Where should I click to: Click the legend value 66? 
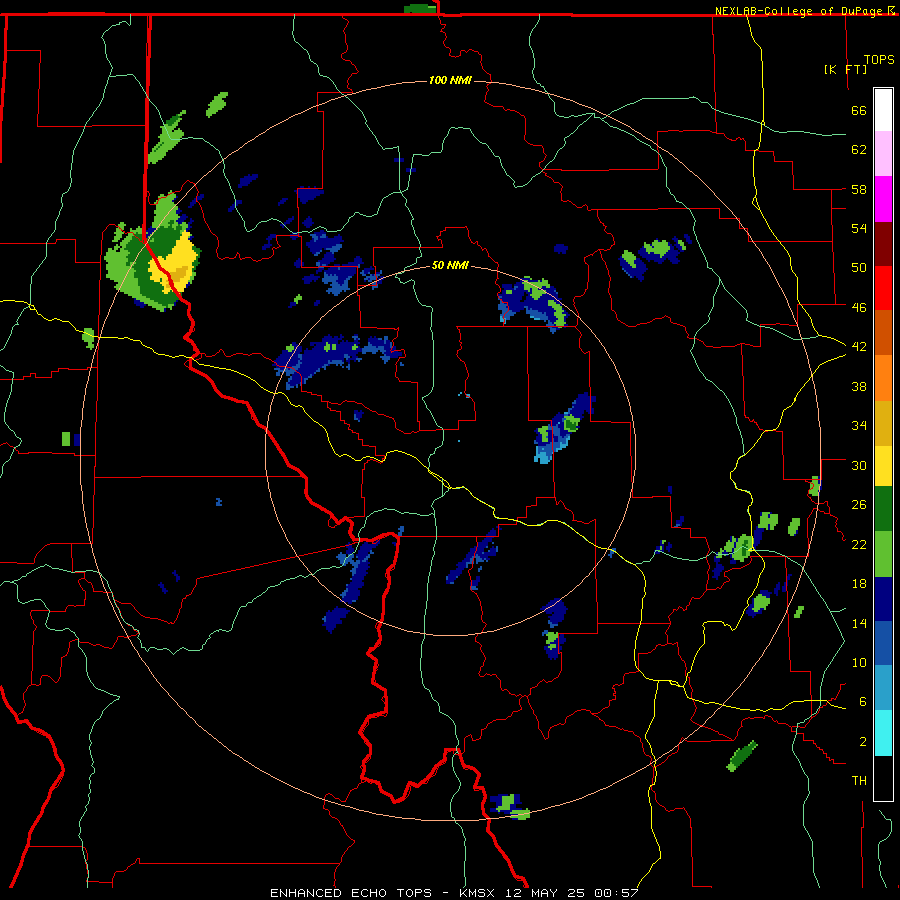point(859,110)
